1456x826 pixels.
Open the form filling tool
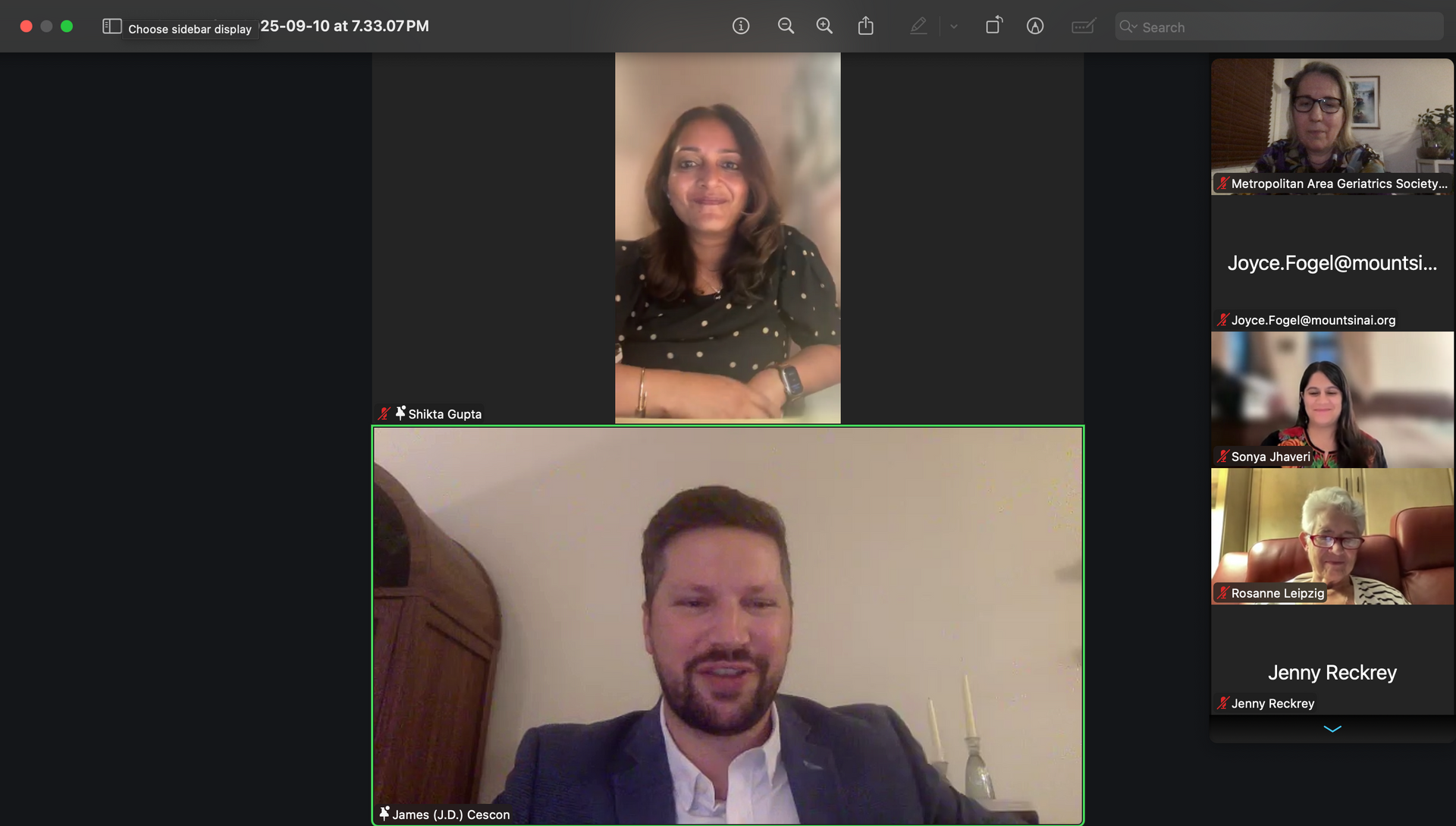pyautogui.click(x=1083, y=27)
